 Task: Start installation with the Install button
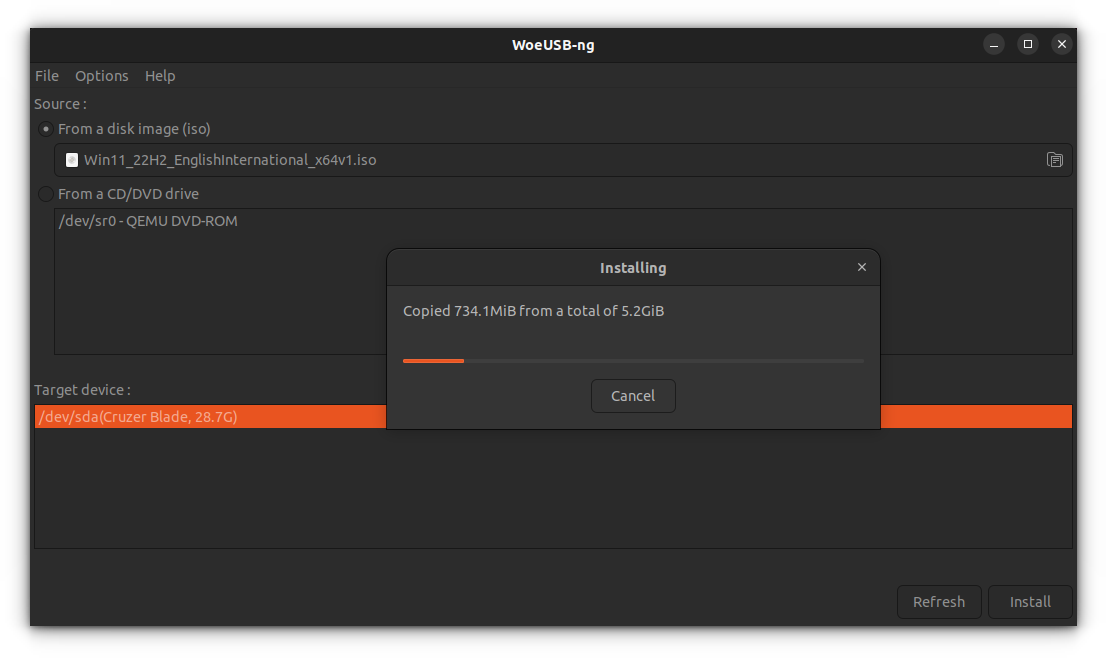point(1030,601)
